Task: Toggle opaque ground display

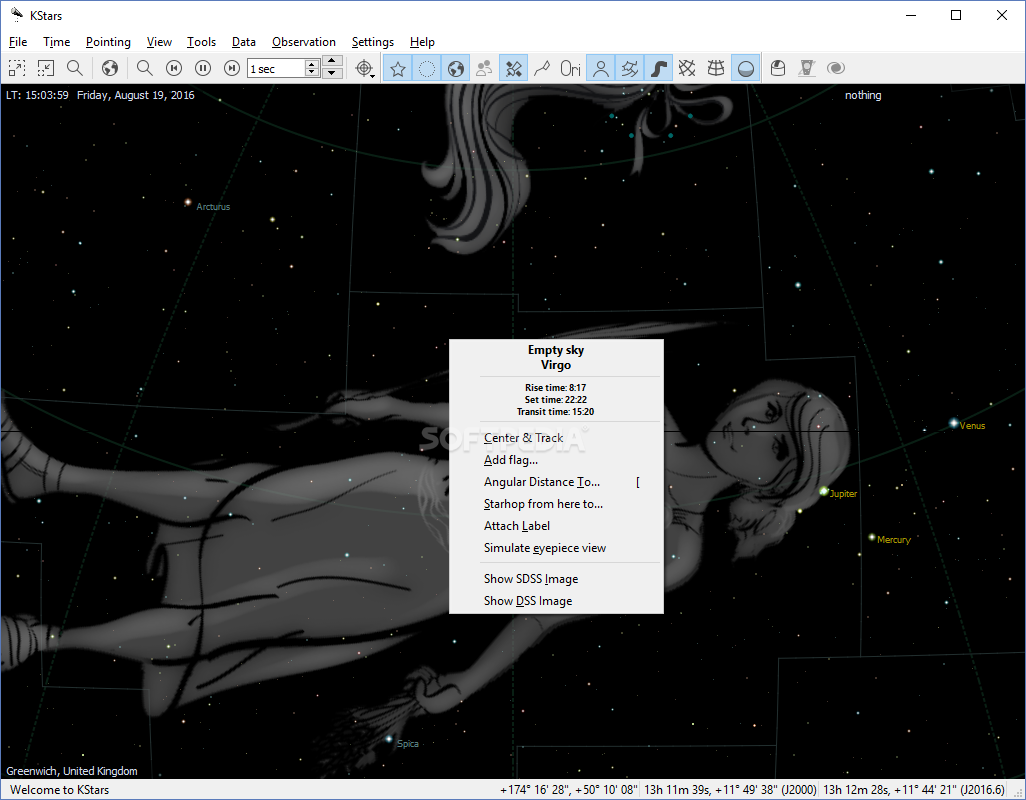Action: 745,68
